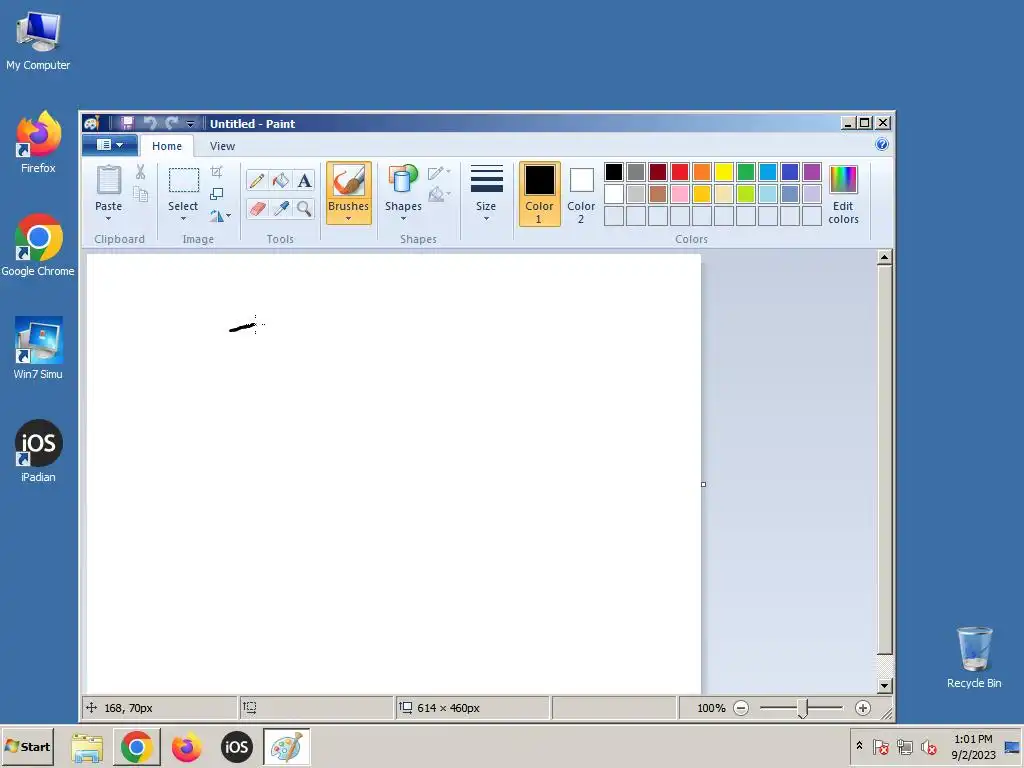Pick the pink color swatch
The image size is (1024, 768).
pyautogui.click(x=680, y=194)
